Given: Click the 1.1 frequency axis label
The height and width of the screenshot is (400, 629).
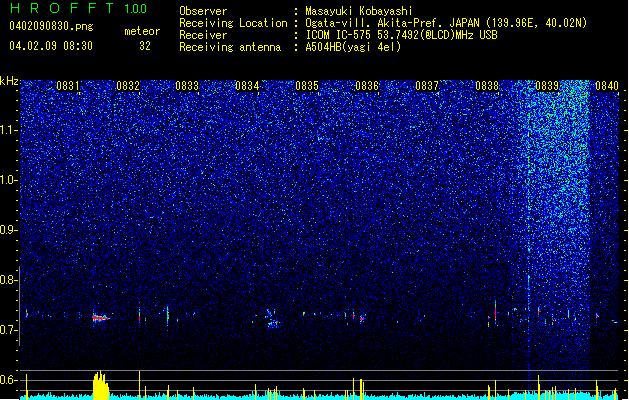Looking at the screenshot, I should pos(9,130).
